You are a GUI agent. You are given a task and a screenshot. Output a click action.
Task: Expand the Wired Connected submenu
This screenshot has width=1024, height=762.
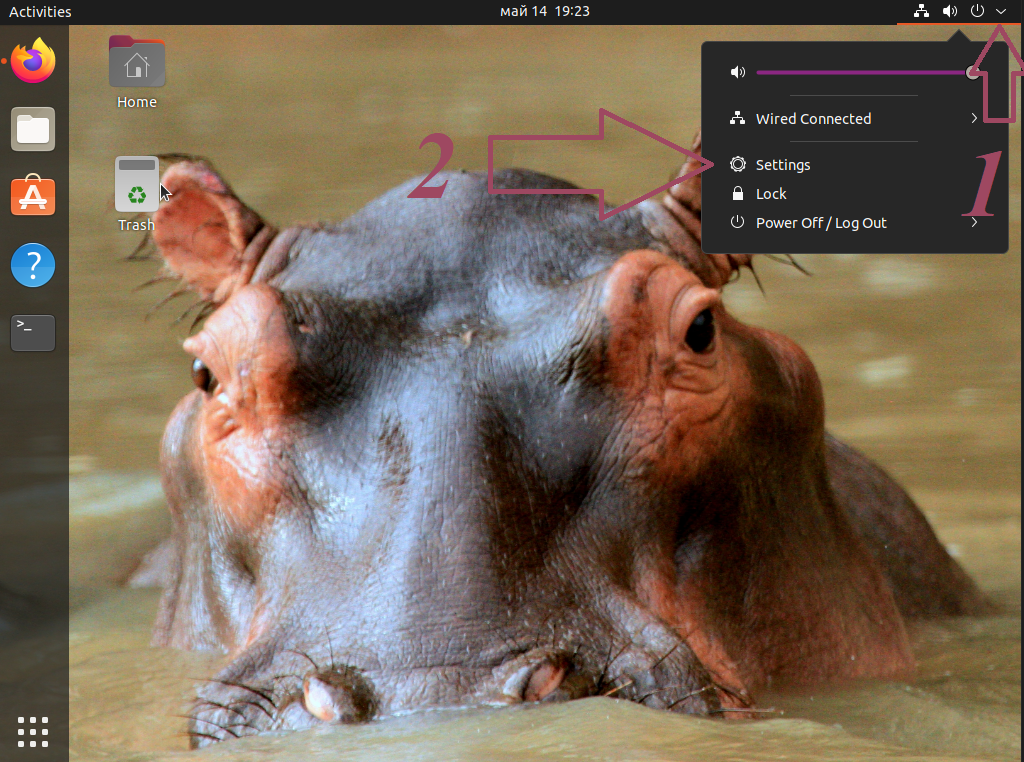pyautogui.click(x=855, y=119)
